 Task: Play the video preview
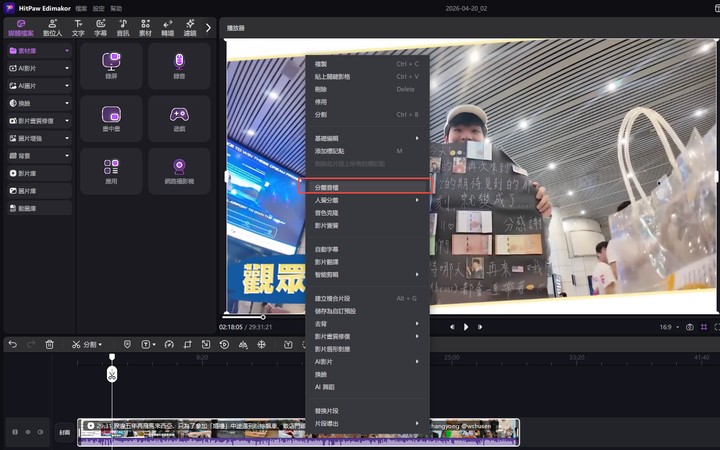coord(466,327)
